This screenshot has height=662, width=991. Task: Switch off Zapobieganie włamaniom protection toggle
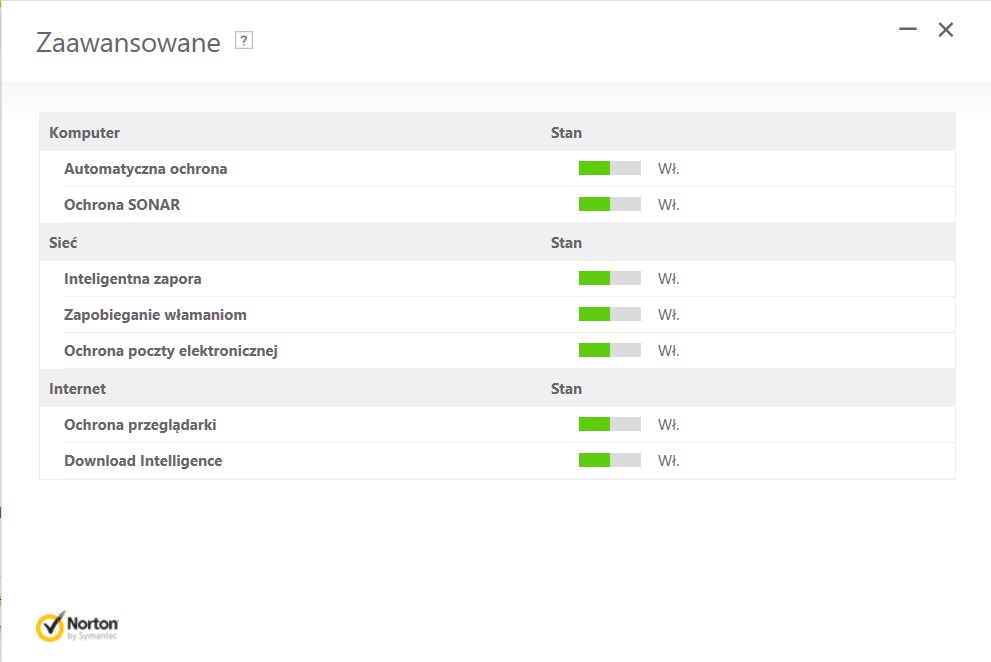pos(609,315)
